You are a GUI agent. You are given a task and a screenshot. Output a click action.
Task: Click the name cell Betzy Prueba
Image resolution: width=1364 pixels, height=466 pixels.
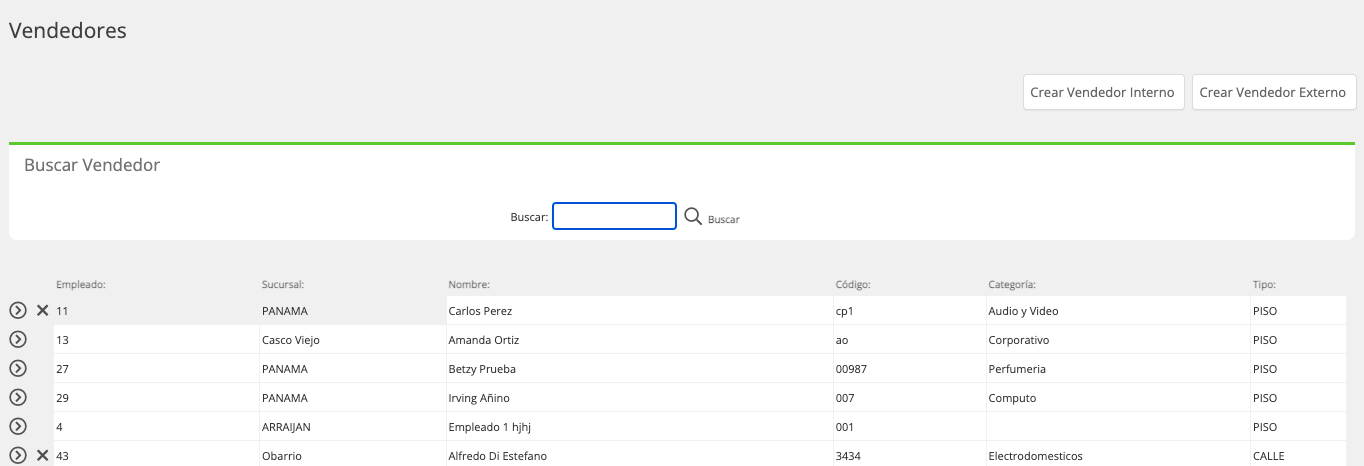[x=638, y=369]
